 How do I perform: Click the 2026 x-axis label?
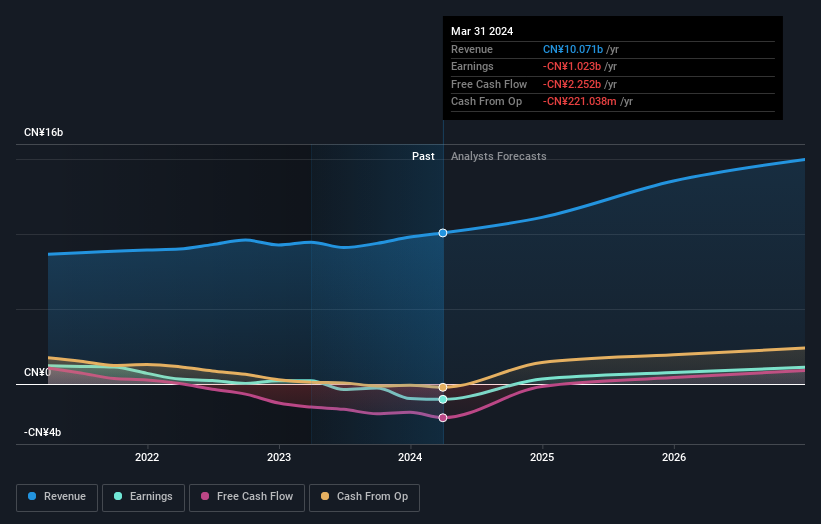click(674, 457)
